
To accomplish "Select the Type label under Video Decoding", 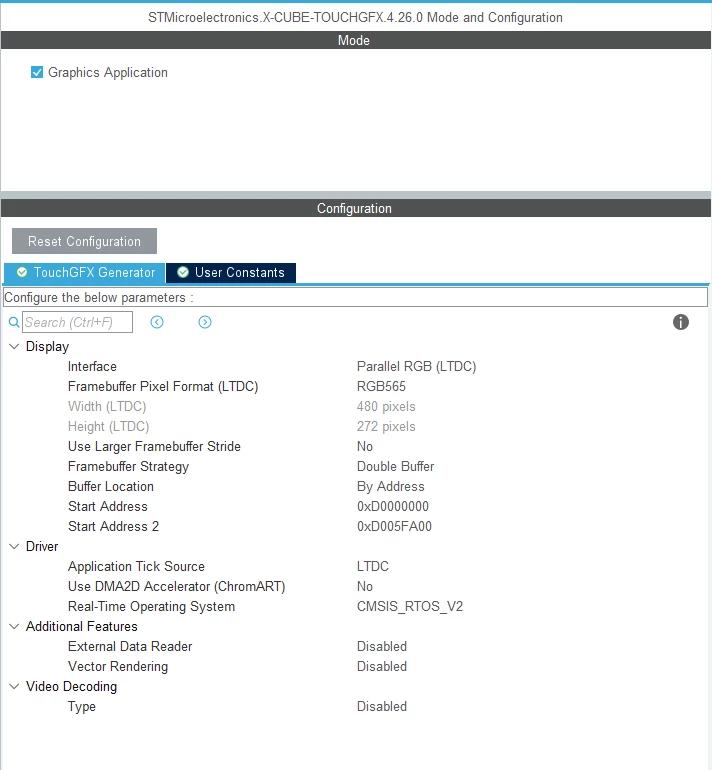I will [82, 707].
